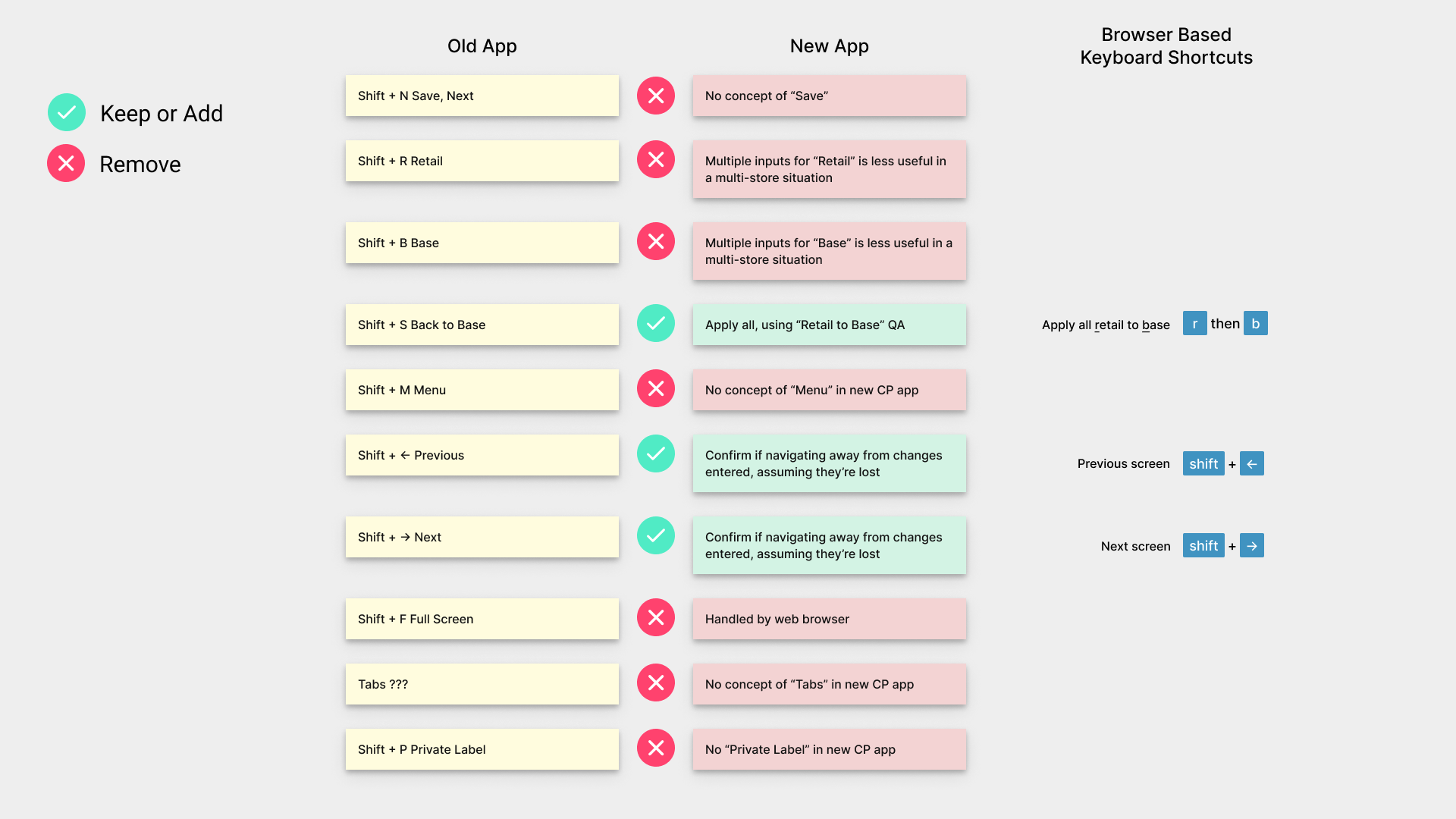
Task: Click the red X beside Tabs ??? note
Action: pyautogui.click(x=656, y=683)
